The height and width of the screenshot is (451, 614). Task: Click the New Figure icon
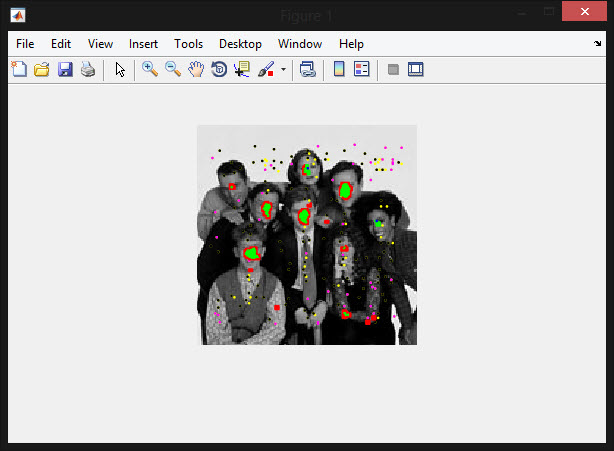(x=18, y=70)
